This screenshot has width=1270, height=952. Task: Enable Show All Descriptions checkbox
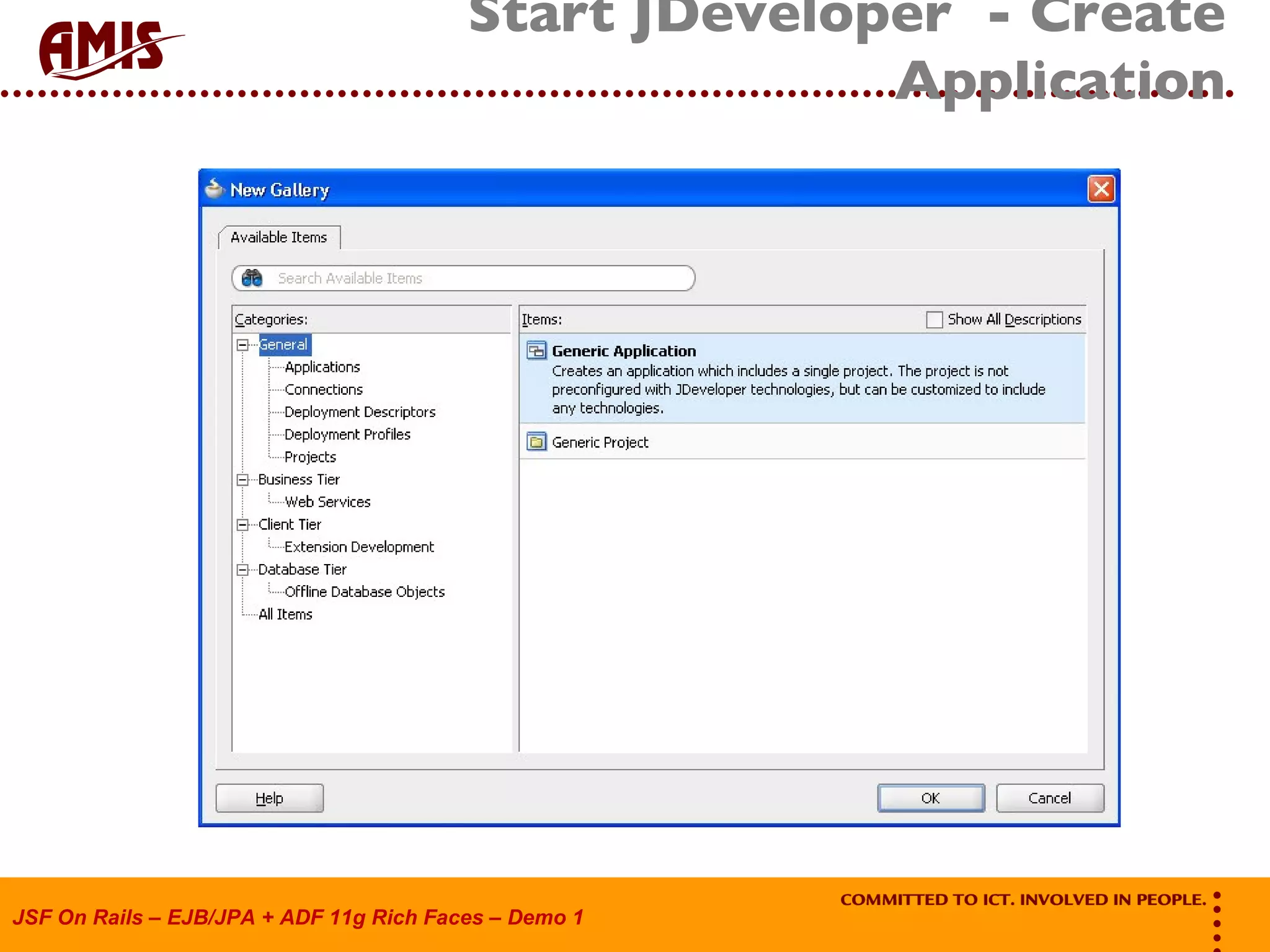pos(934,319)
